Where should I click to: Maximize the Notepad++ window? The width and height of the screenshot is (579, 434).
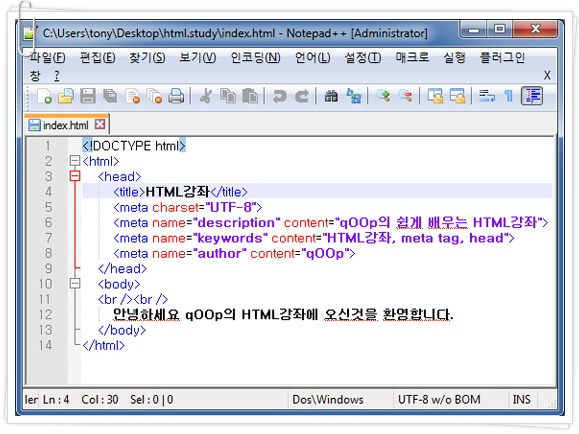click(500, 29)
